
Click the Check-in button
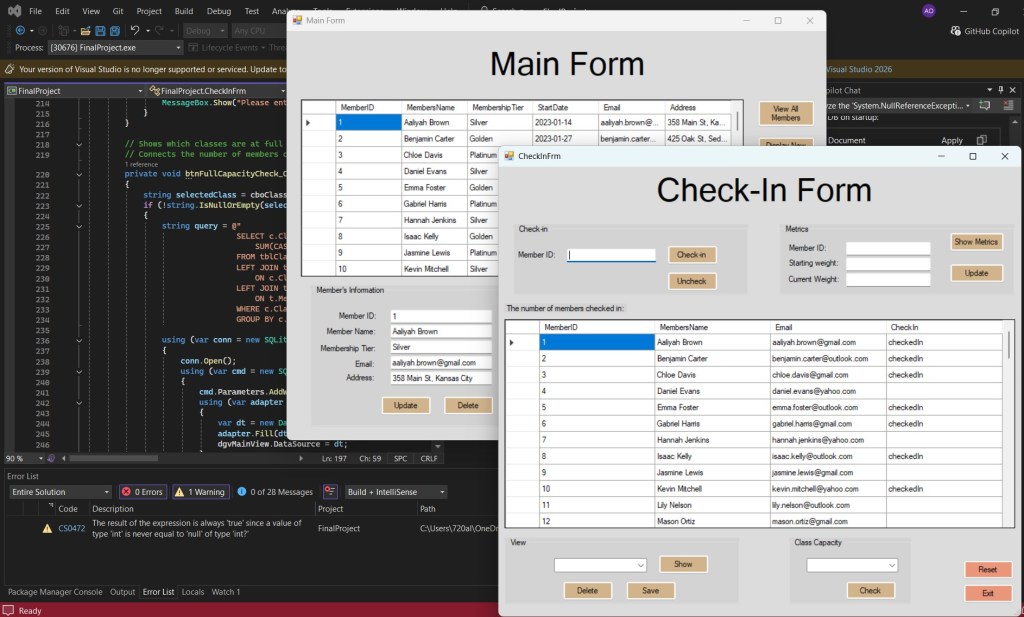692,255
